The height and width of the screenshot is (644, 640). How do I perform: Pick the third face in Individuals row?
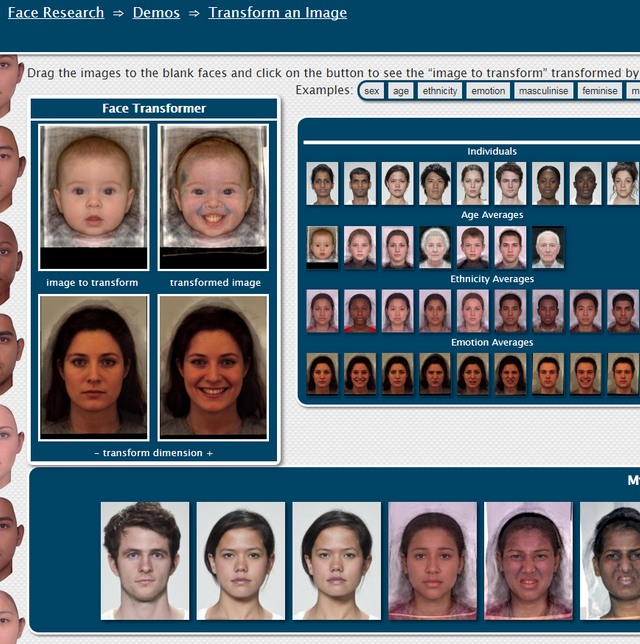coord(397,183)
